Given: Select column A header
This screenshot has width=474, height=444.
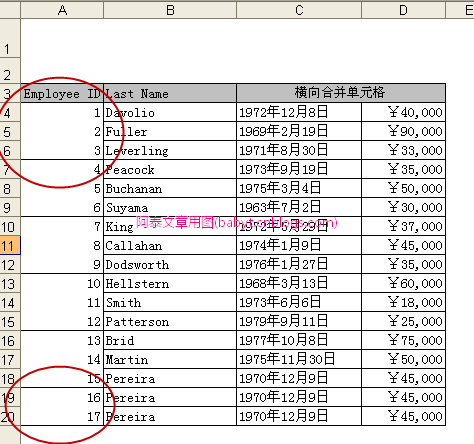Looking at the screenshot, I should 62,10.
